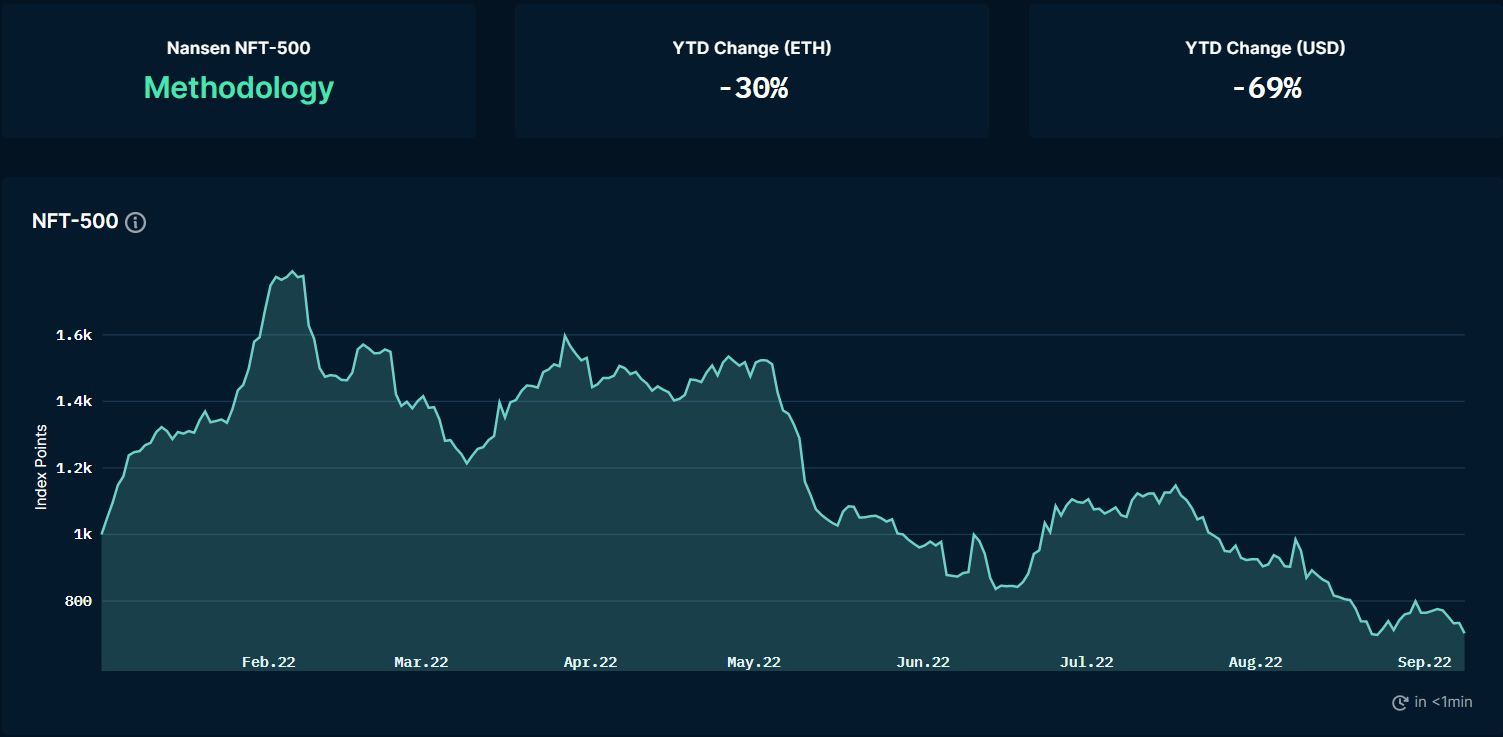Click the Aug.22 x-axis label
Image resolution: width=1503 pixels, height=737 pixels.
(x=1255, y=662)
